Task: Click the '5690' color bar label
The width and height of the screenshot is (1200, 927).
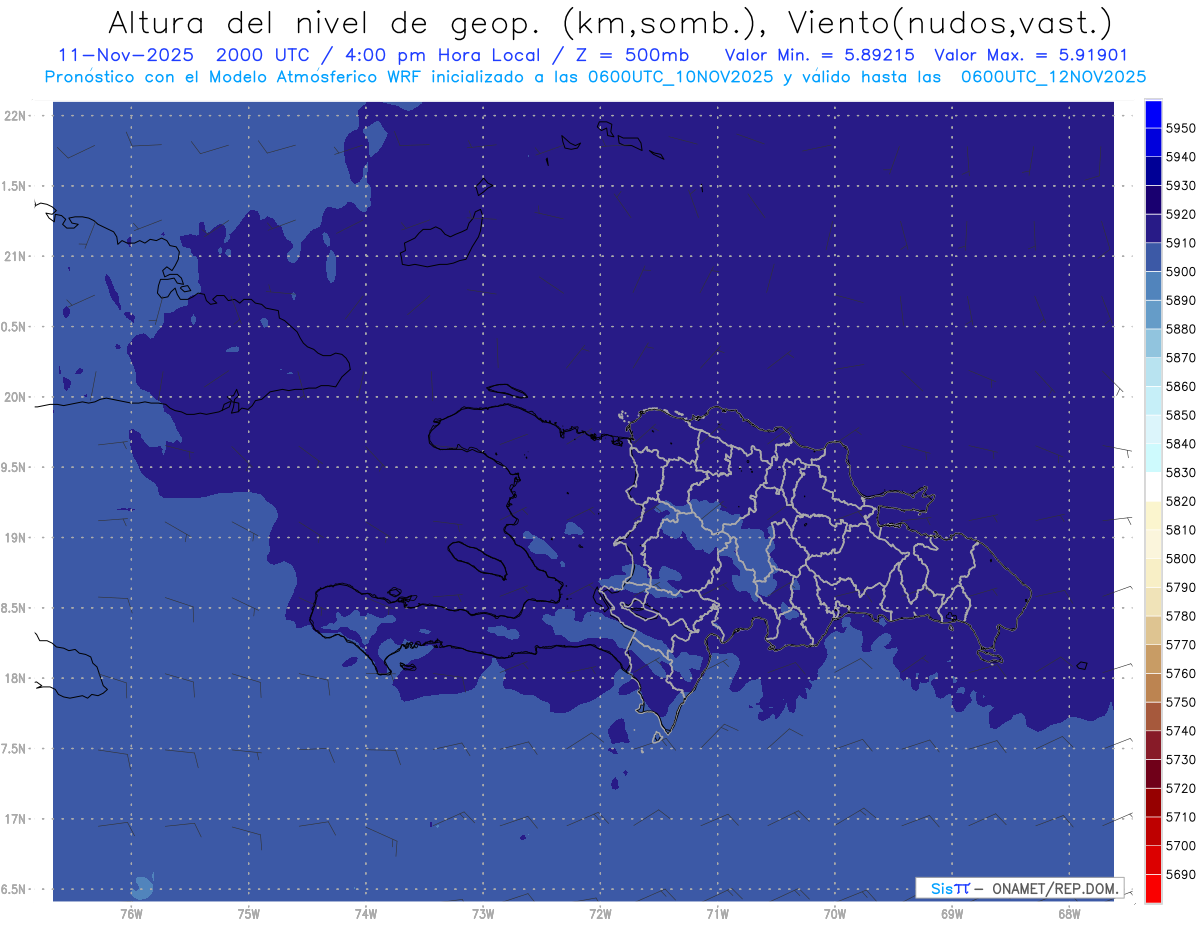Action: pos(1181,874)
